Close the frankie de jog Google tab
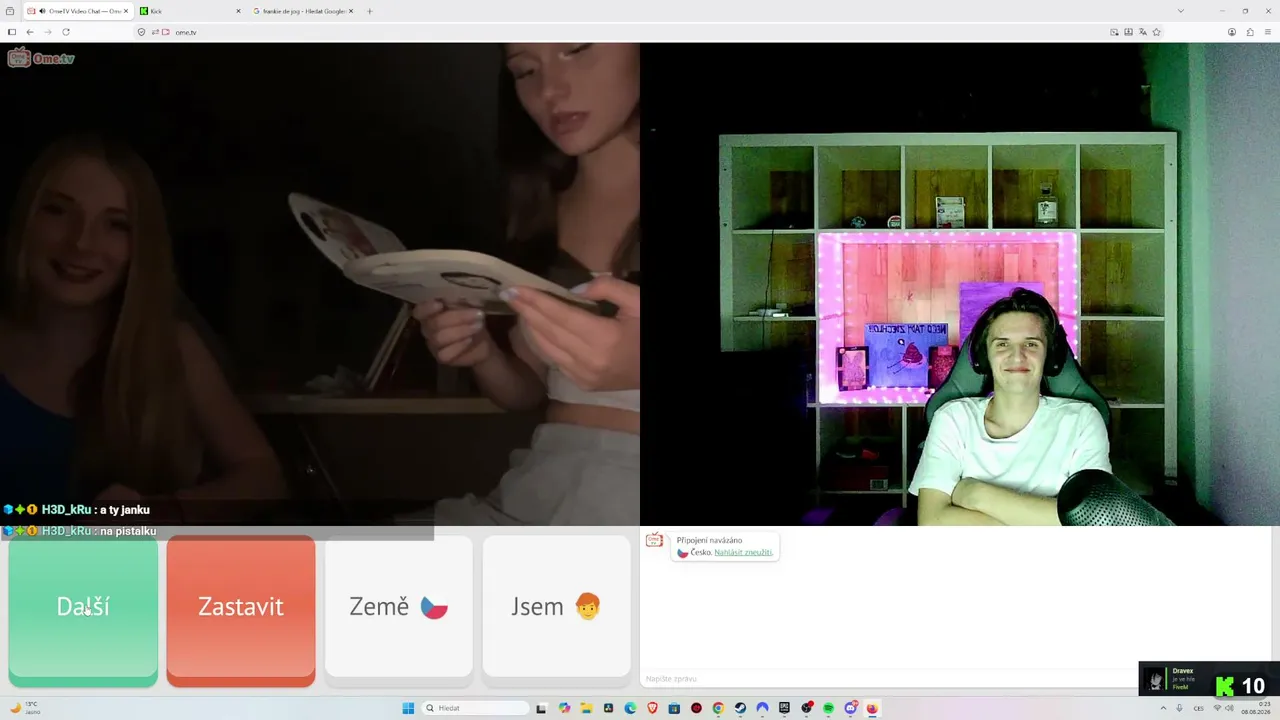The height and width of the screenshot is (720, 1280). [x=351, y=11]
